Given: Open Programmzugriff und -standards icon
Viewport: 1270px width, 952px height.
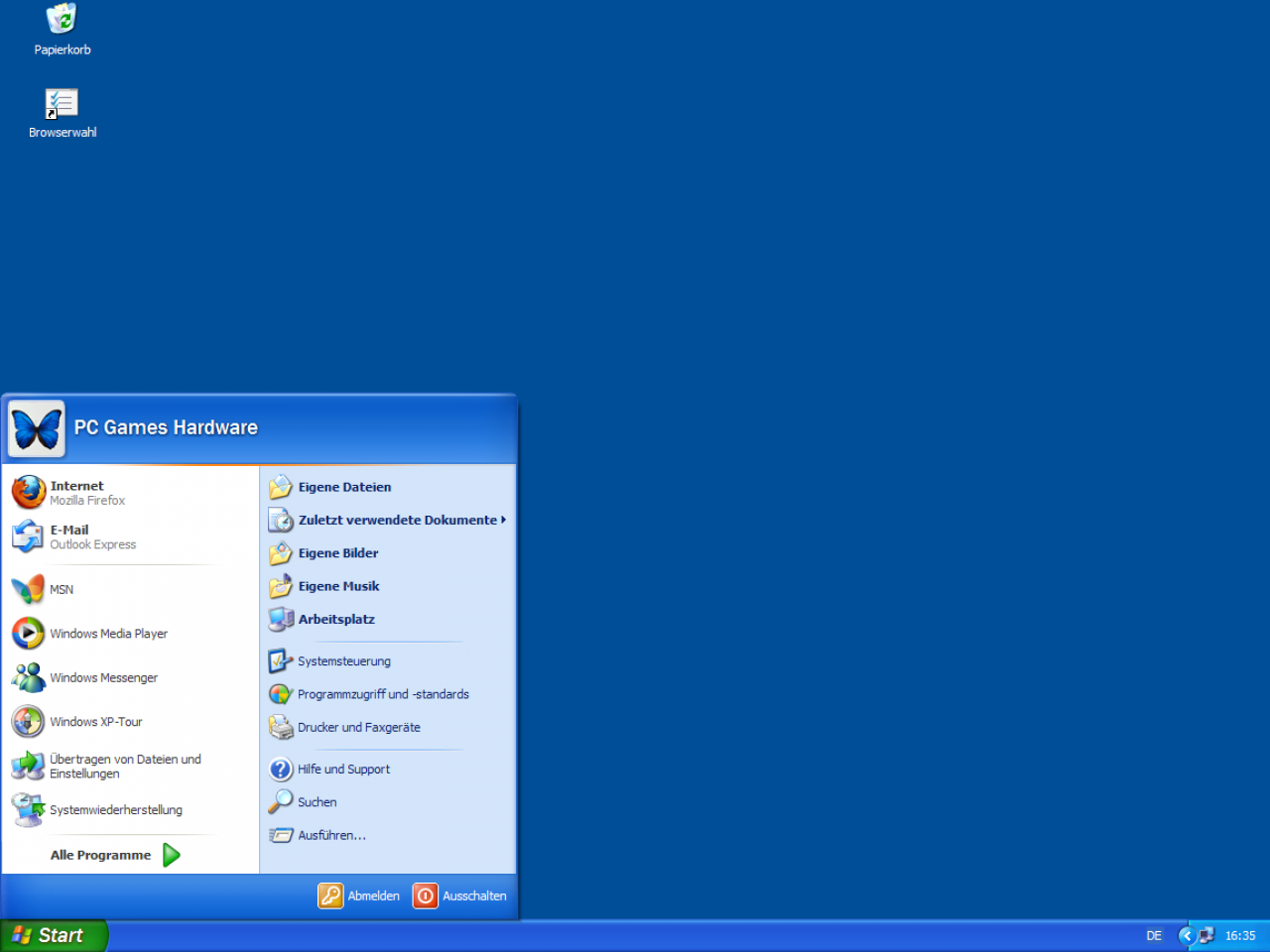Looking at the screenshot, I should (x=281, y=694).
